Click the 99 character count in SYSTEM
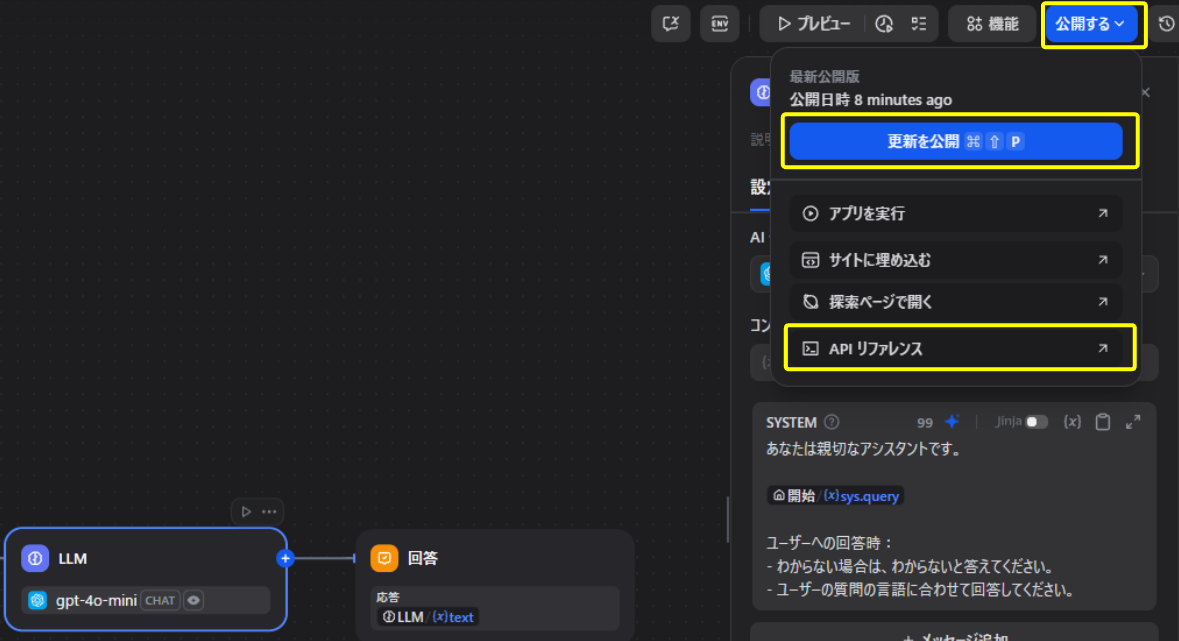 pos(925,423)
